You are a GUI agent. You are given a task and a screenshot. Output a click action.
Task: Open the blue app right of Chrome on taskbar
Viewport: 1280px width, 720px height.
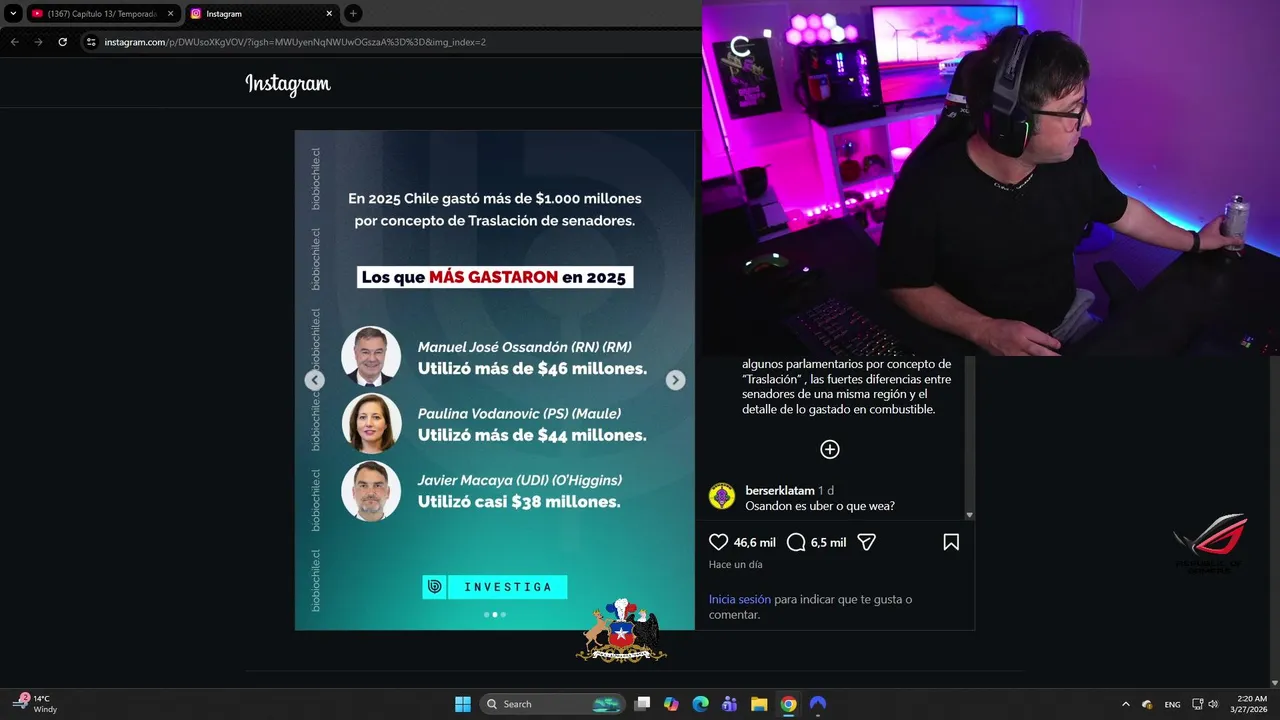click(818, 704)
